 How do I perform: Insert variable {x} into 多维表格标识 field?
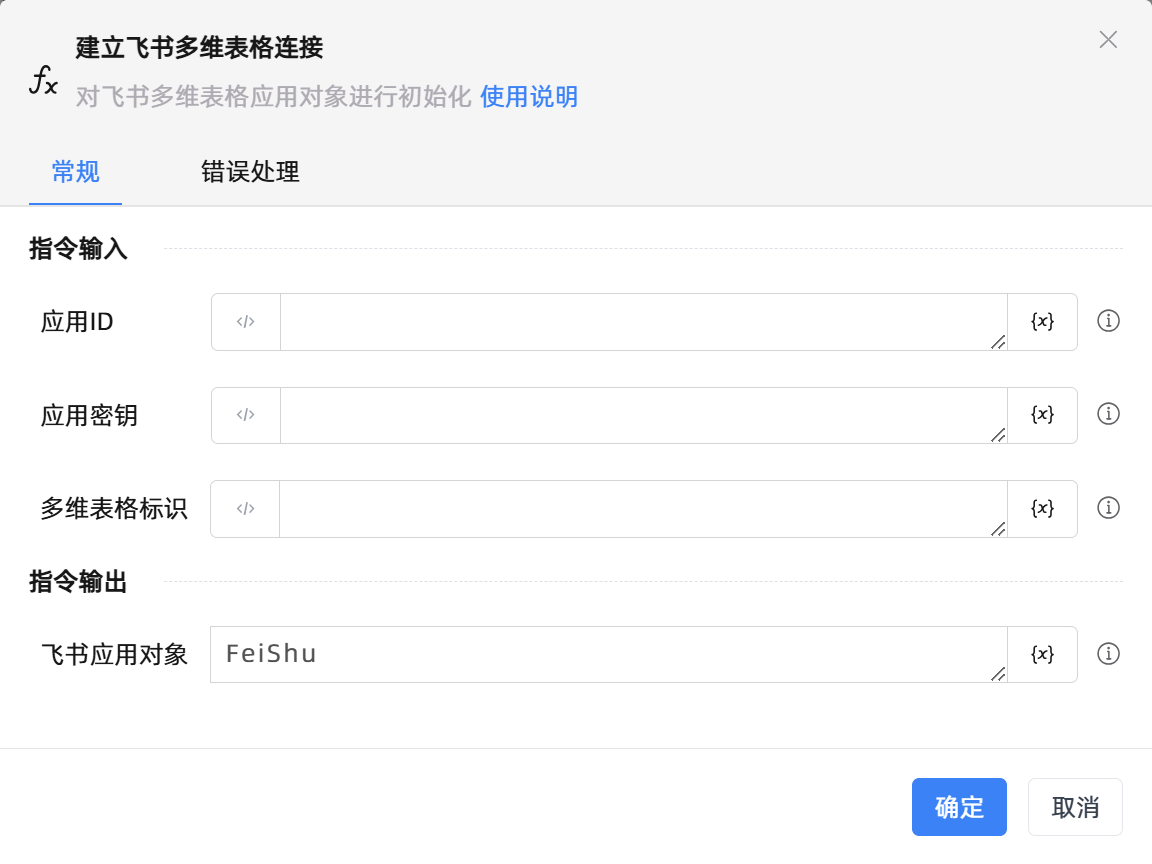pos(1042,508)
